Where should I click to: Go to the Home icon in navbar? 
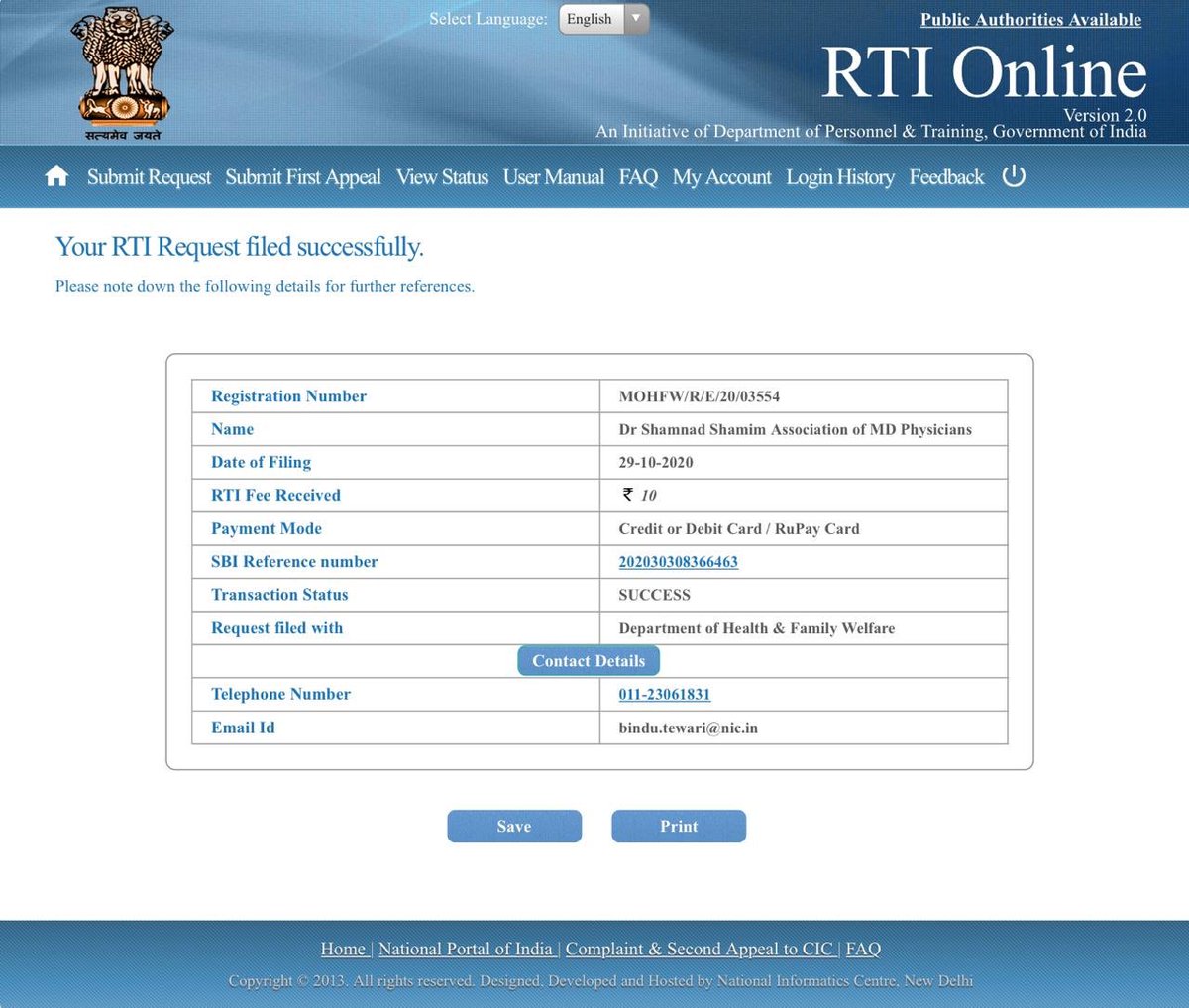[x=56, y=176]
